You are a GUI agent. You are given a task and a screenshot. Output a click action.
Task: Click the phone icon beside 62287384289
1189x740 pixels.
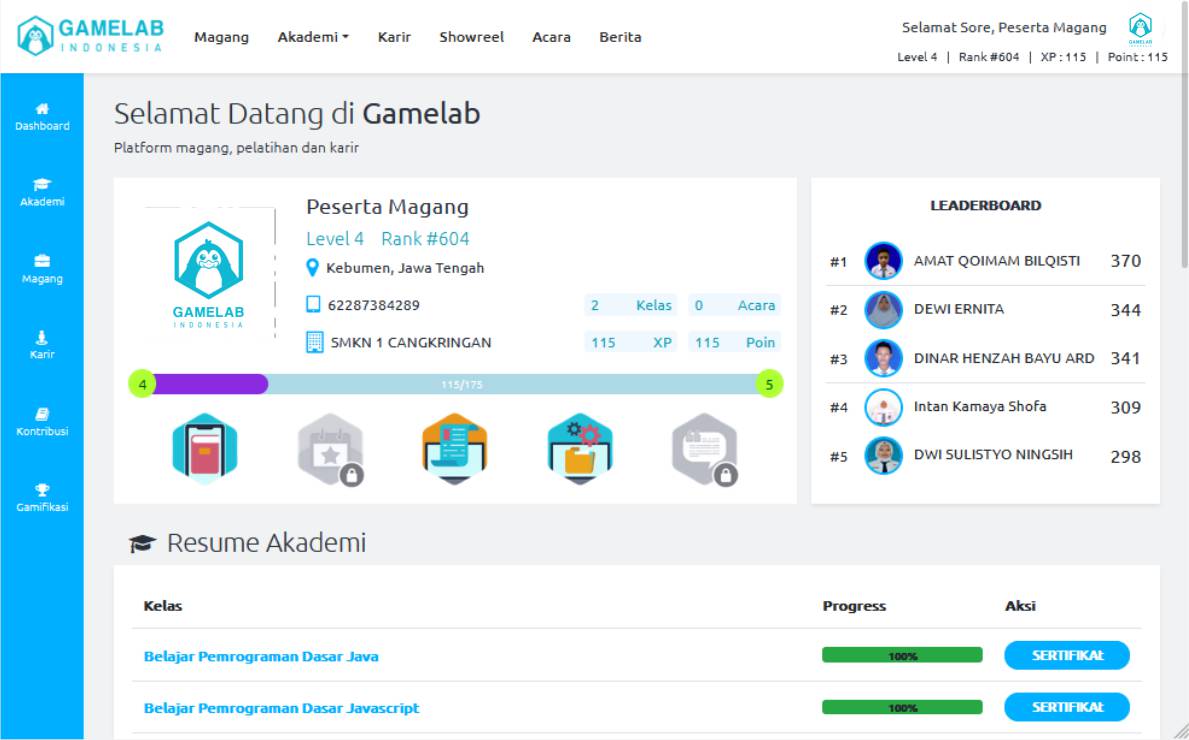[x=313, y=304]
